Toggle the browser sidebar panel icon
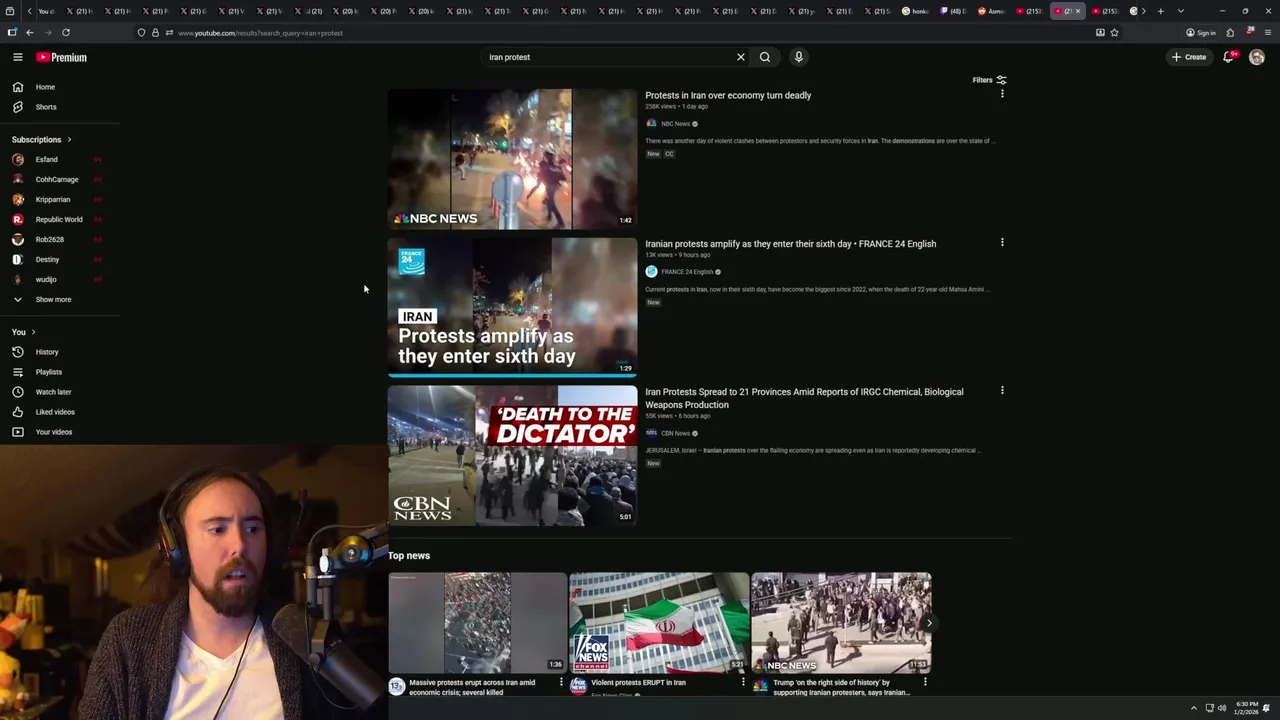This screenshot has width=1280, height=720. (x=12, y=32)
